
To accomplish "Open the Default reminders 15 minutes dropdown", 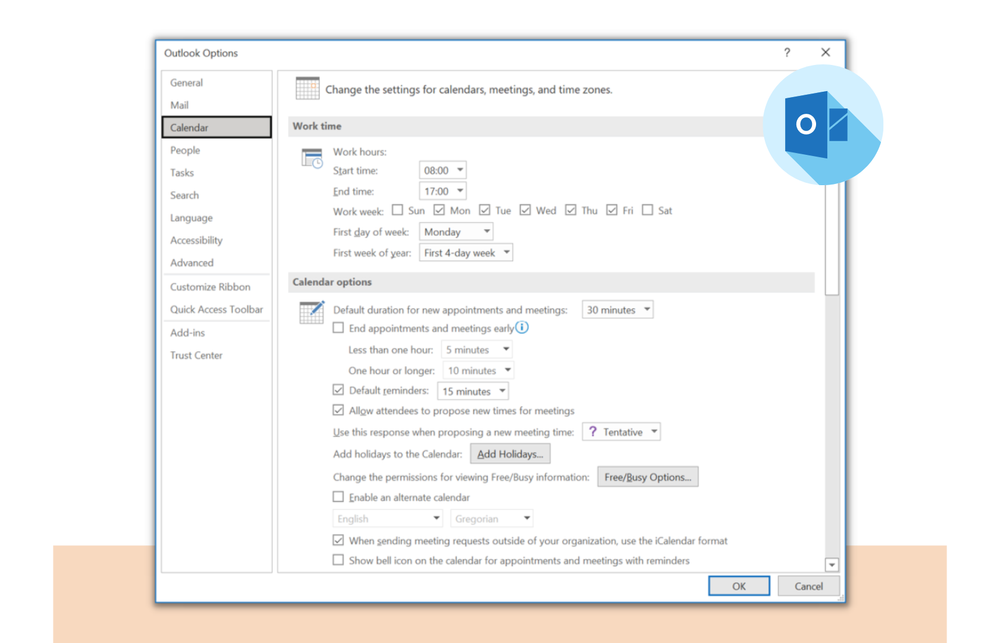I will 473,391.
